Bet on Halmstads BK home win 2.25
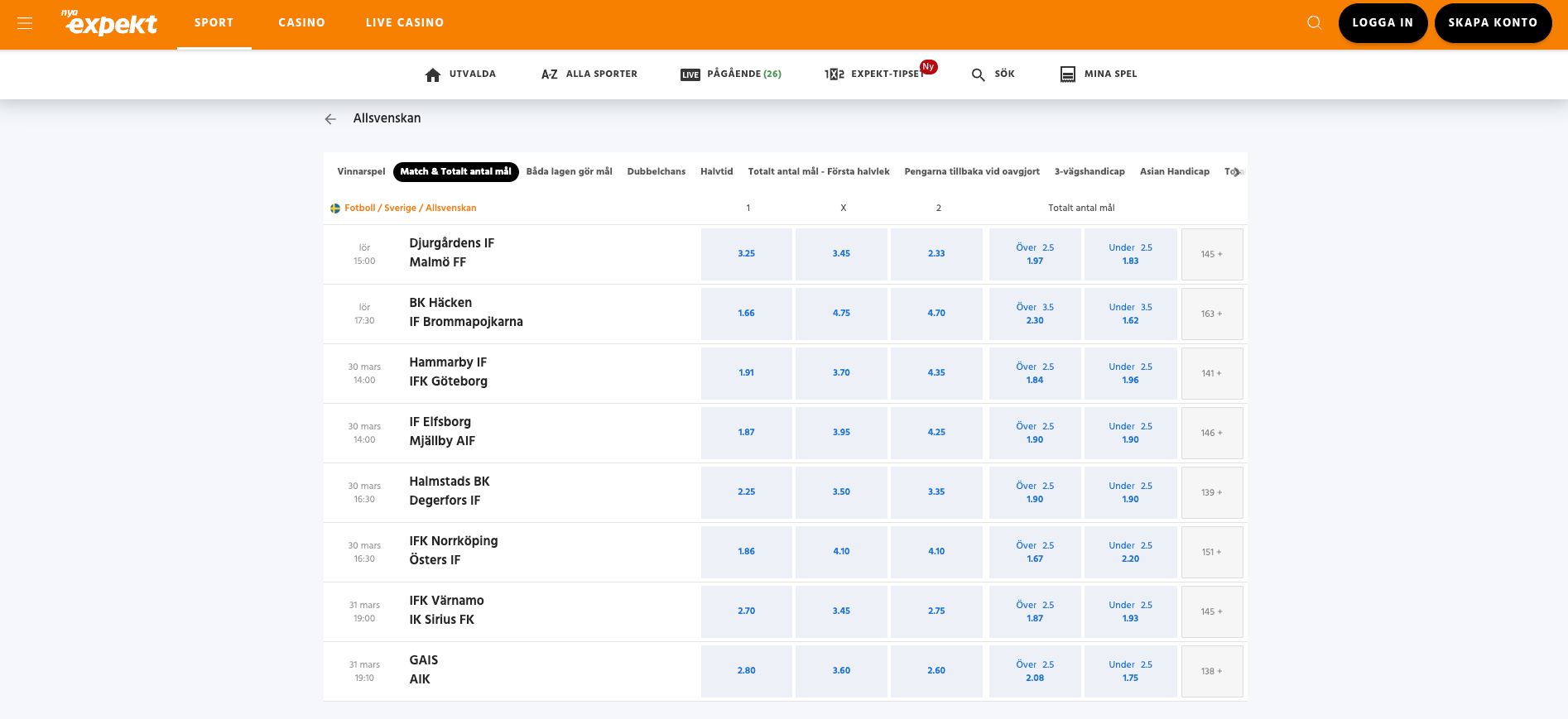Screen dimensions: 1568x719 pos(747,492)
